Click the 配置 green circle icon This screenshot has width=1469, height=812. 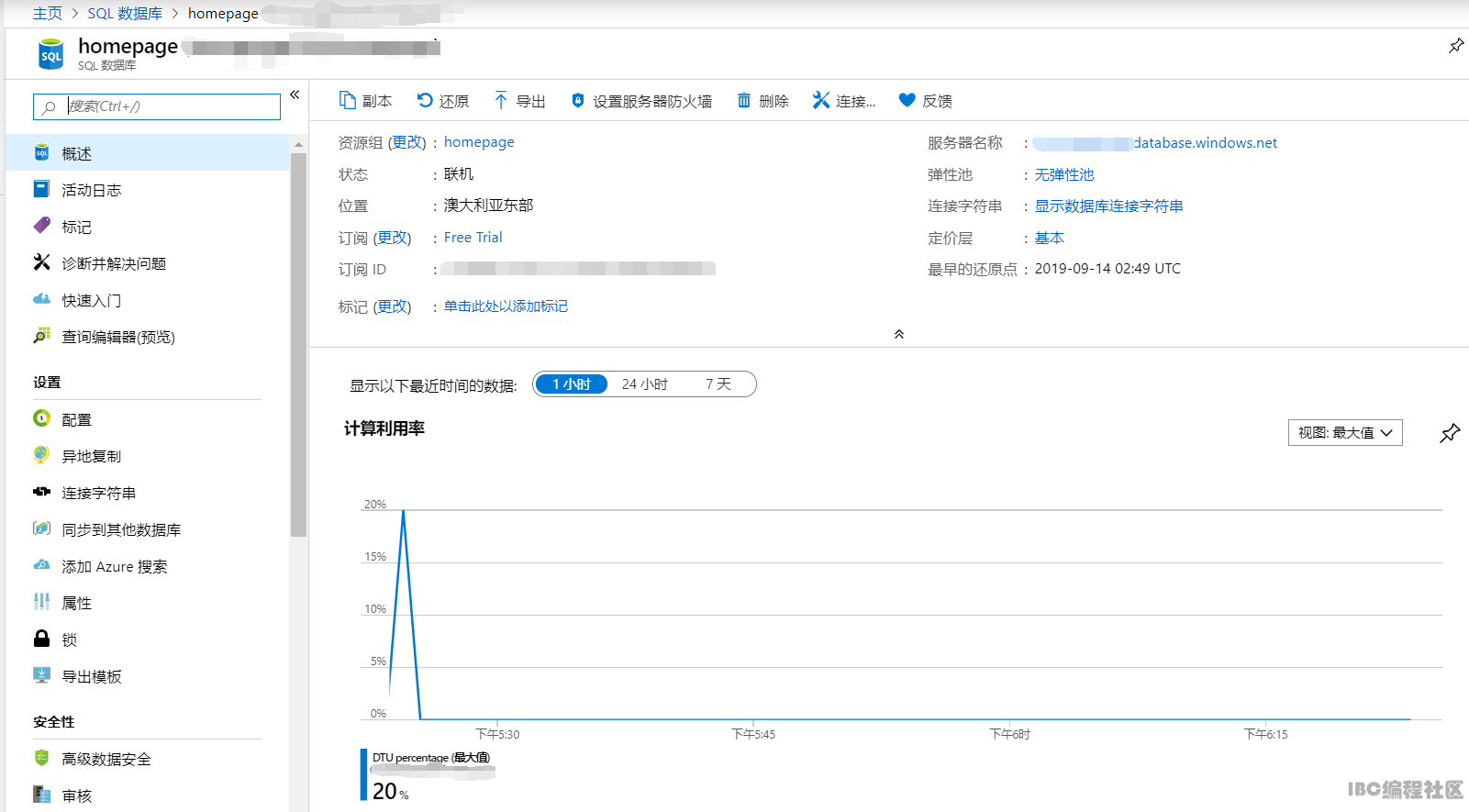click(41, 418)
